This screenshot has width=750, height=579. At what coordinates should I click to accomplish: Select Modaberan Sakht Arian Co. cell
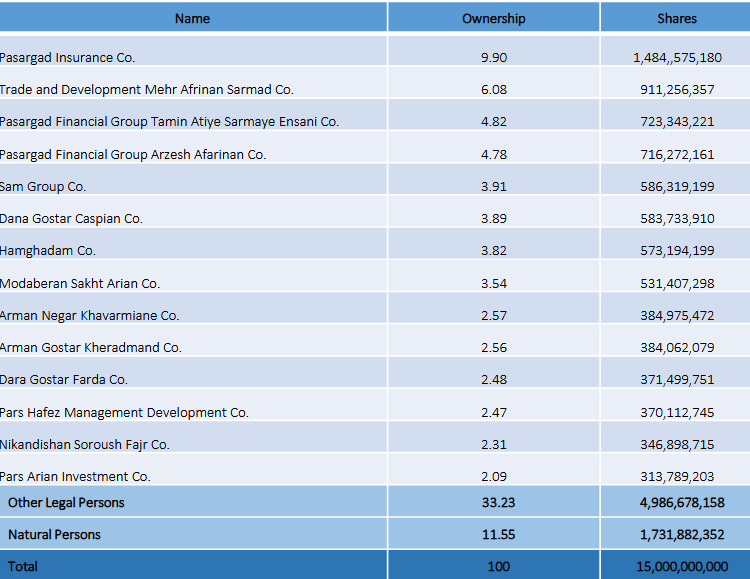pos(80,284)
